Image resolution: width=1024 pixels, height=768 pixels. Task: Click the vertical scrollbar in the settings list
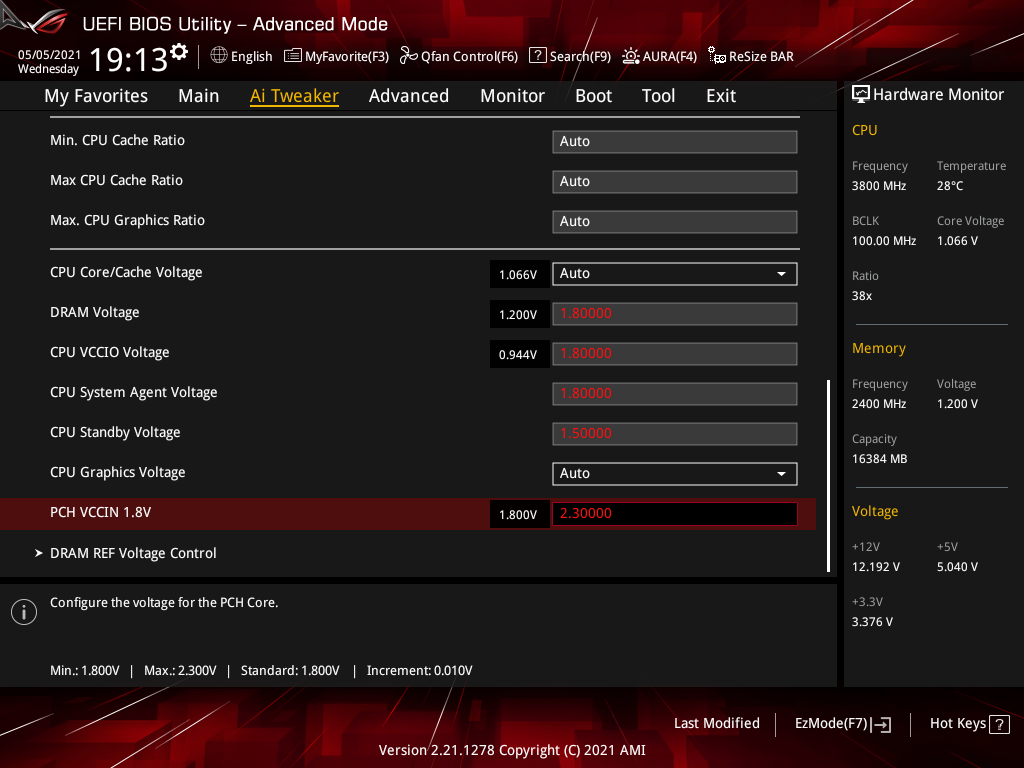click(828, 475)
